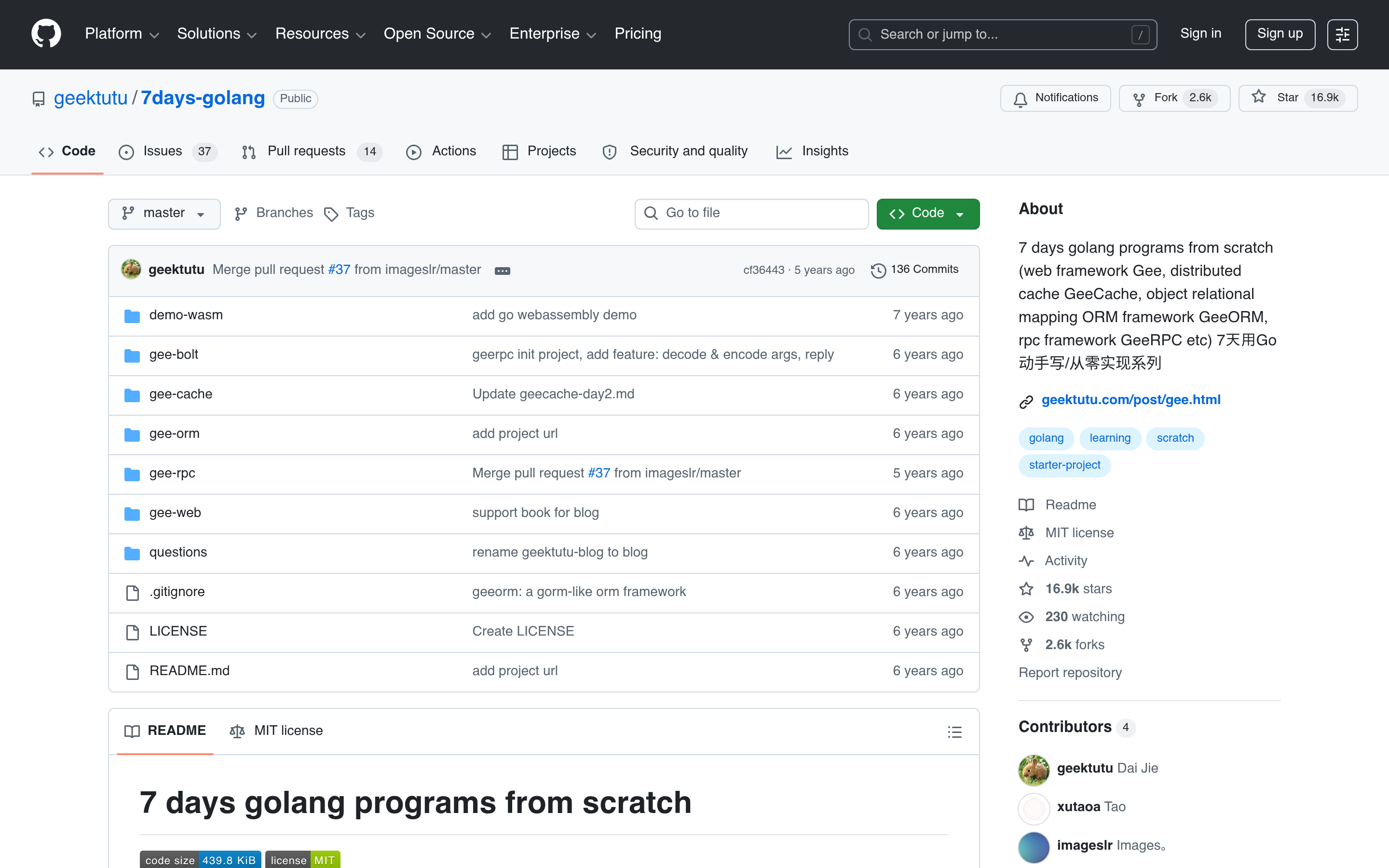This screenshot has width=1389, height=868.
Task: Switch to the Pull requests tab
Action: pos(312,151)
